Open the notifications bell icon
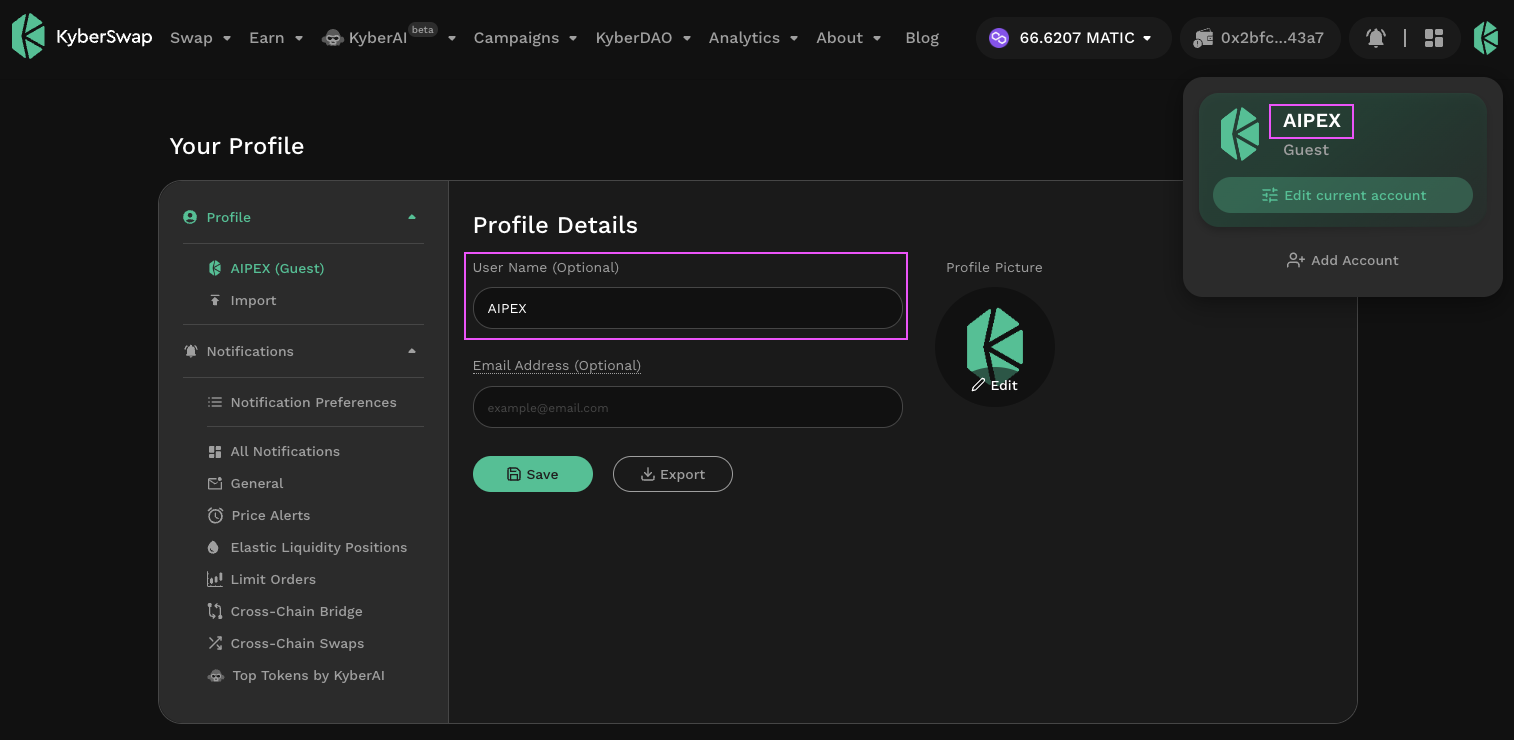Viewport: 1514px width, 740px height. click(x=1376, y=38)
